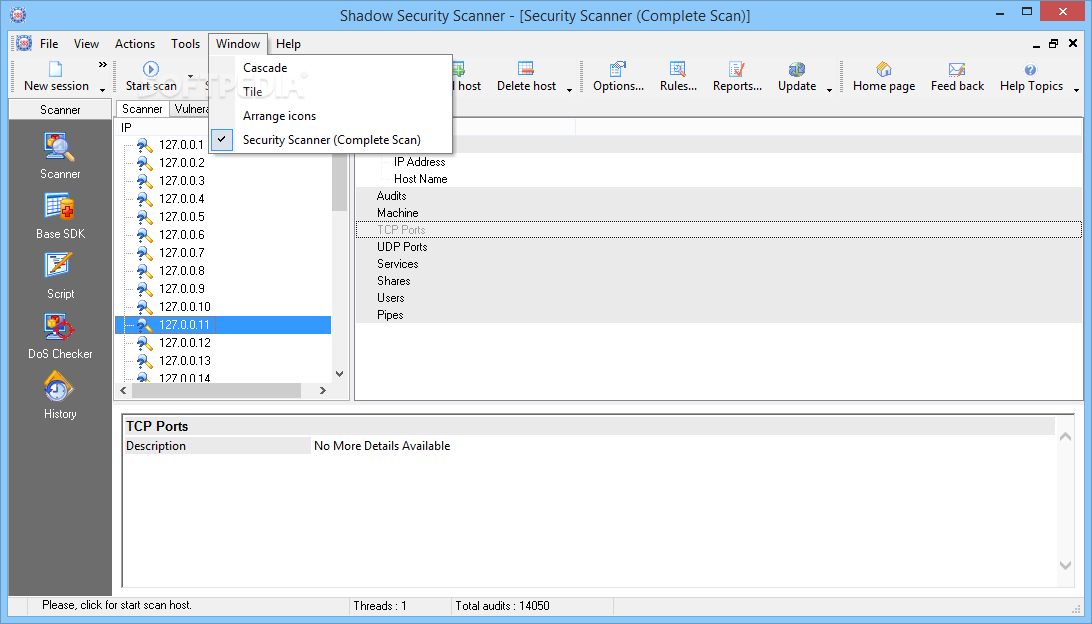This screenshot has height=624, width=1092.
Task: Select the Shares row
Action: 719,281
